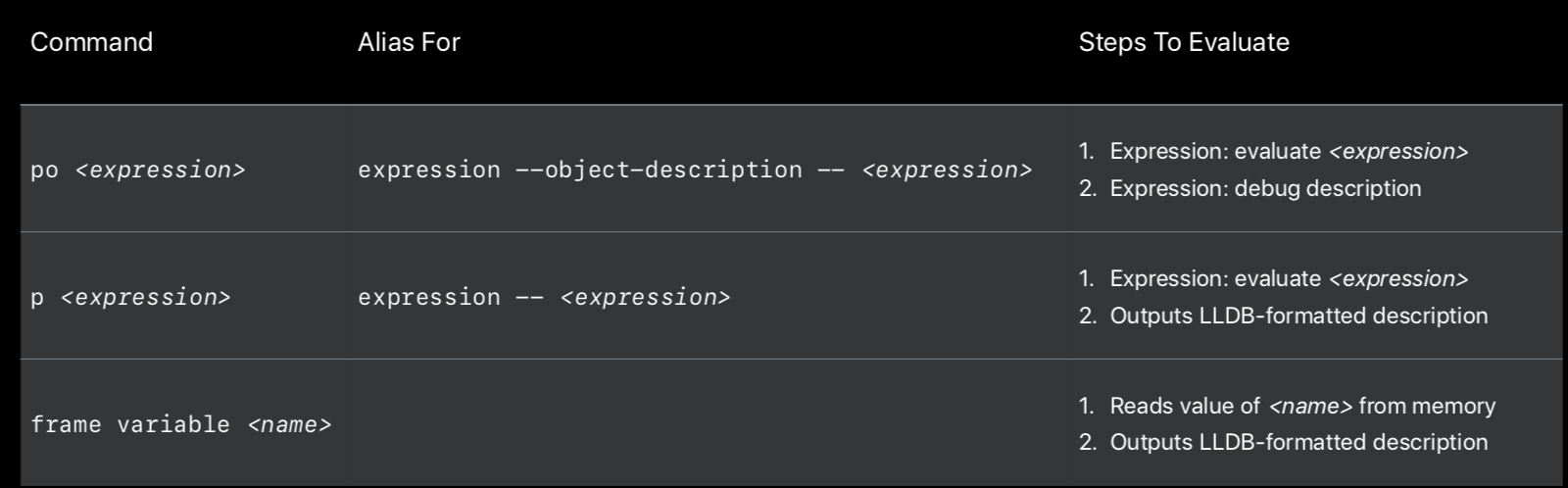Click the Steps To Evaluate column header
Screen dimensions: 1568x488
click(x=1183, y=42)
